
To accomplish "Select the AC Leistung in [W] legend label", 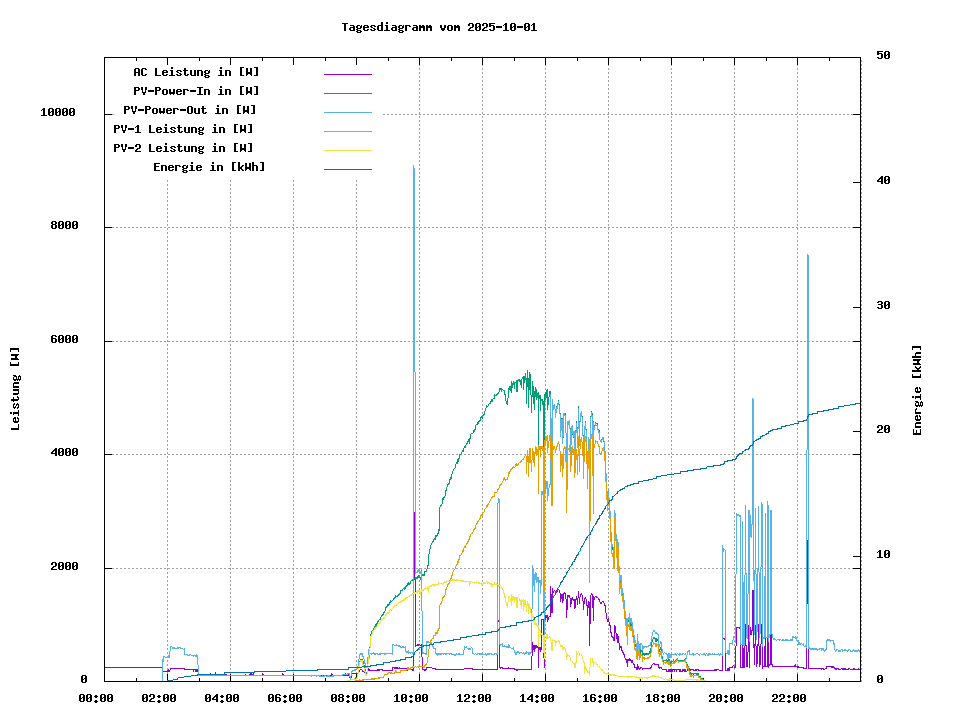I will point(196,72).
